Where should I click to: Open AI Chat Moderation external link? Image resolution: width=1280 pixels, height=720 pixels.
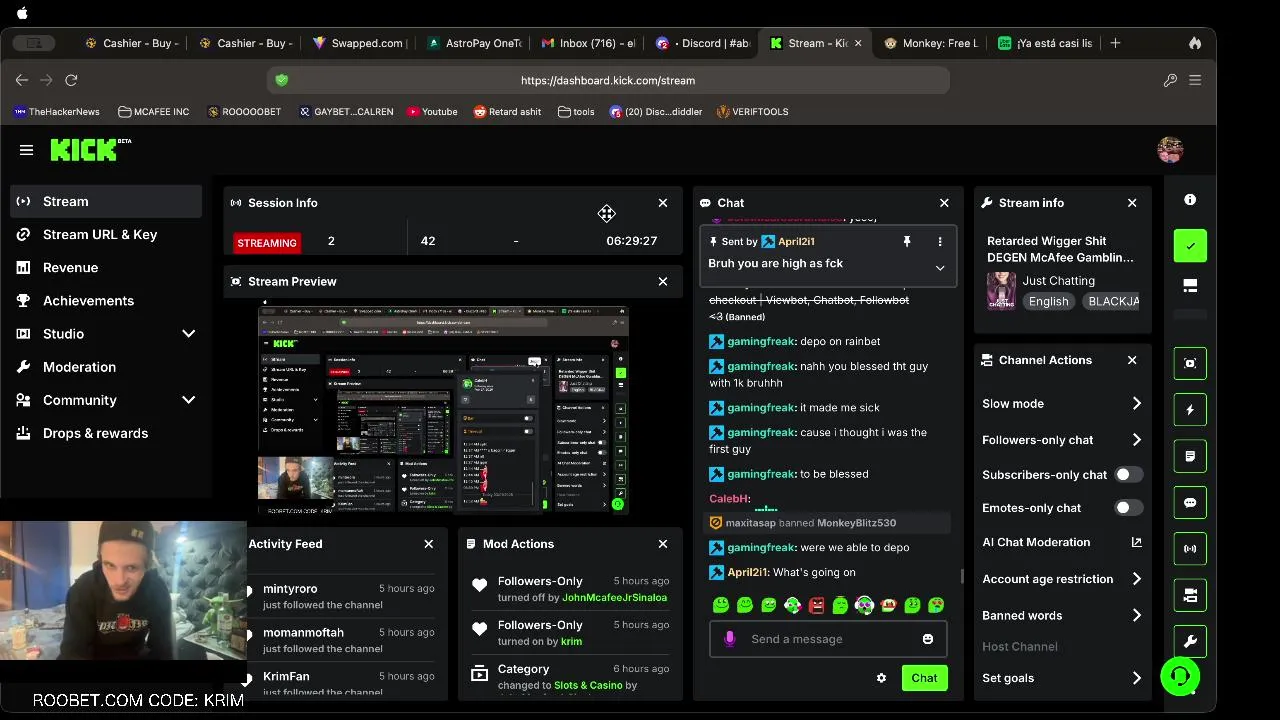(1136, 542)
